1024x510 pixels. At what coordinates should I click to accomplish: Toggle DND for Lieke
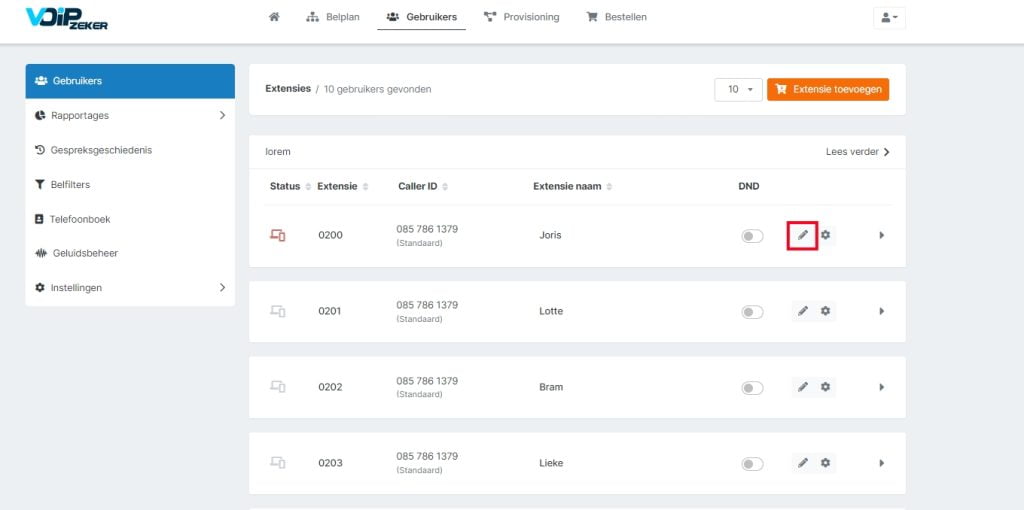(x=752, y=464)
